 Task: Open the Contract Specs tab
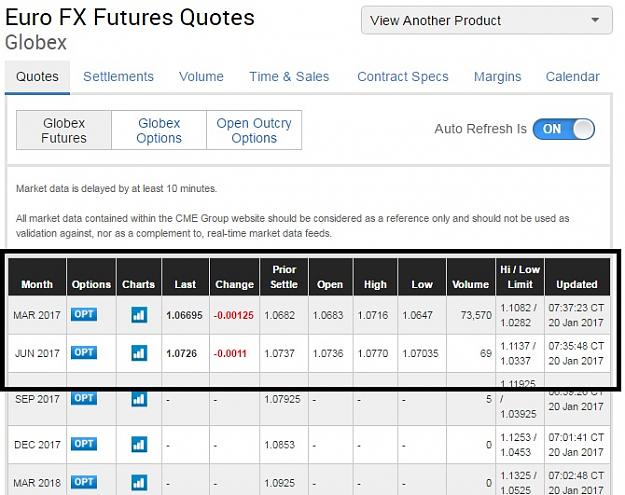(x=403, y=77)
